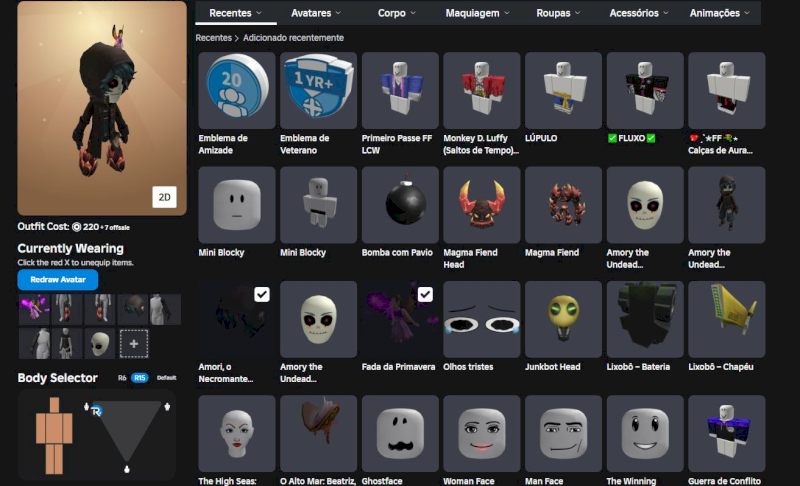Image resolution: width=800 pixels, height=486 pixels.
Task: Click the Robux icon beside Outfit Cost
Action: [77, 227]
